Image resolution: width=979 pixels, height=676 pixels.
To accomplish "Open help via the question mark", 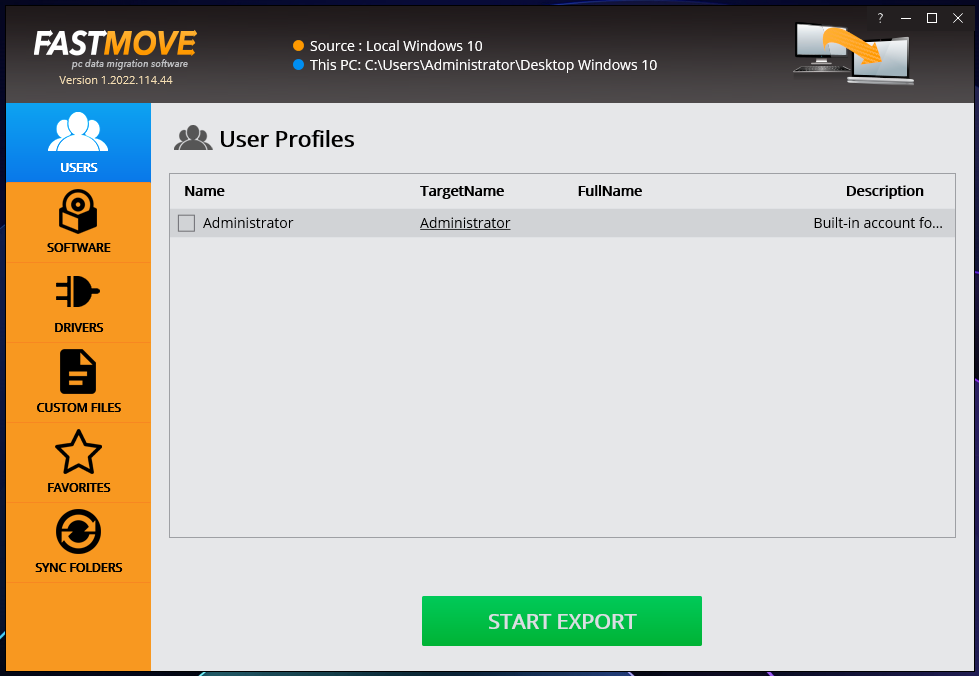I will [880, 18].
